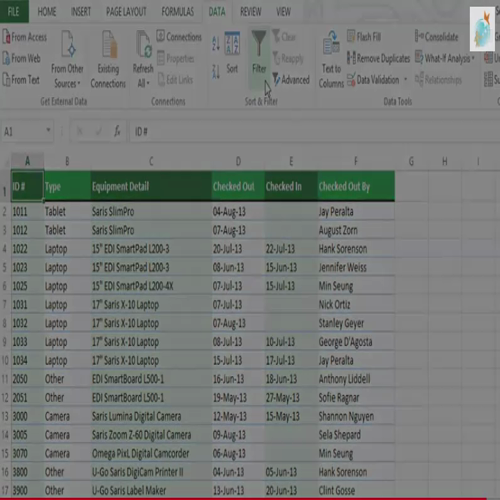Select cell with Jennifer Weiss
Viewport: 500px width, 500px height.
pyautogui.click(x=356, y=267)
